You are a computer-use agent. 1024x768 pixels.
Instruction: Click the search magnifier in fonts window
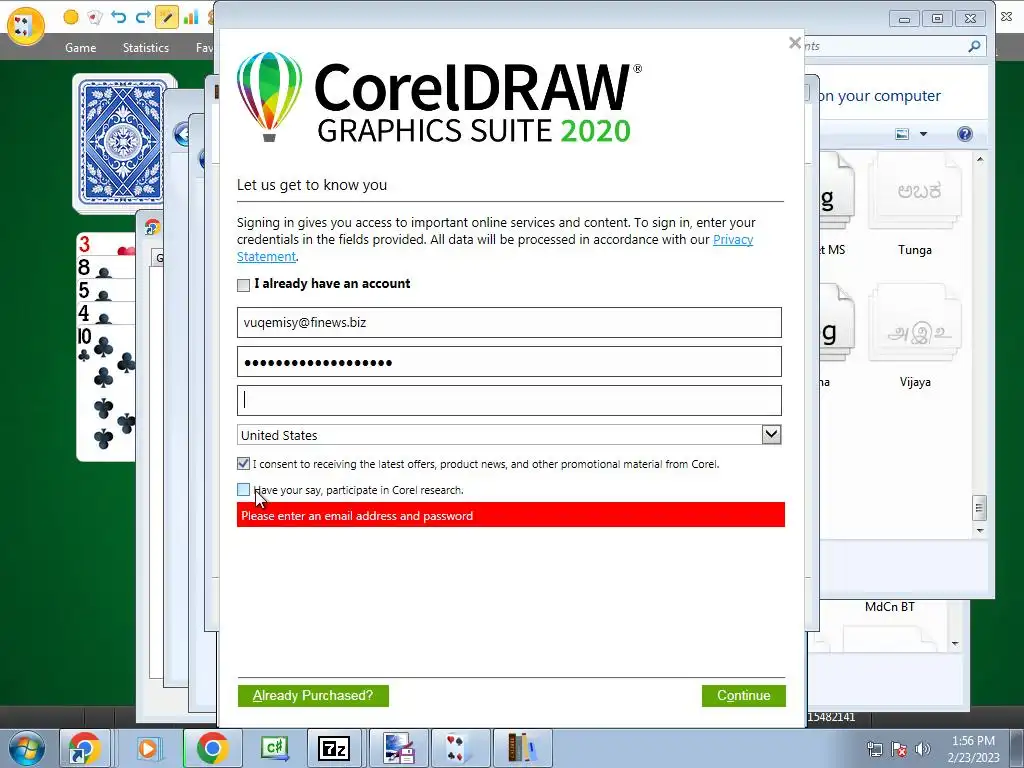click(974, 46)
